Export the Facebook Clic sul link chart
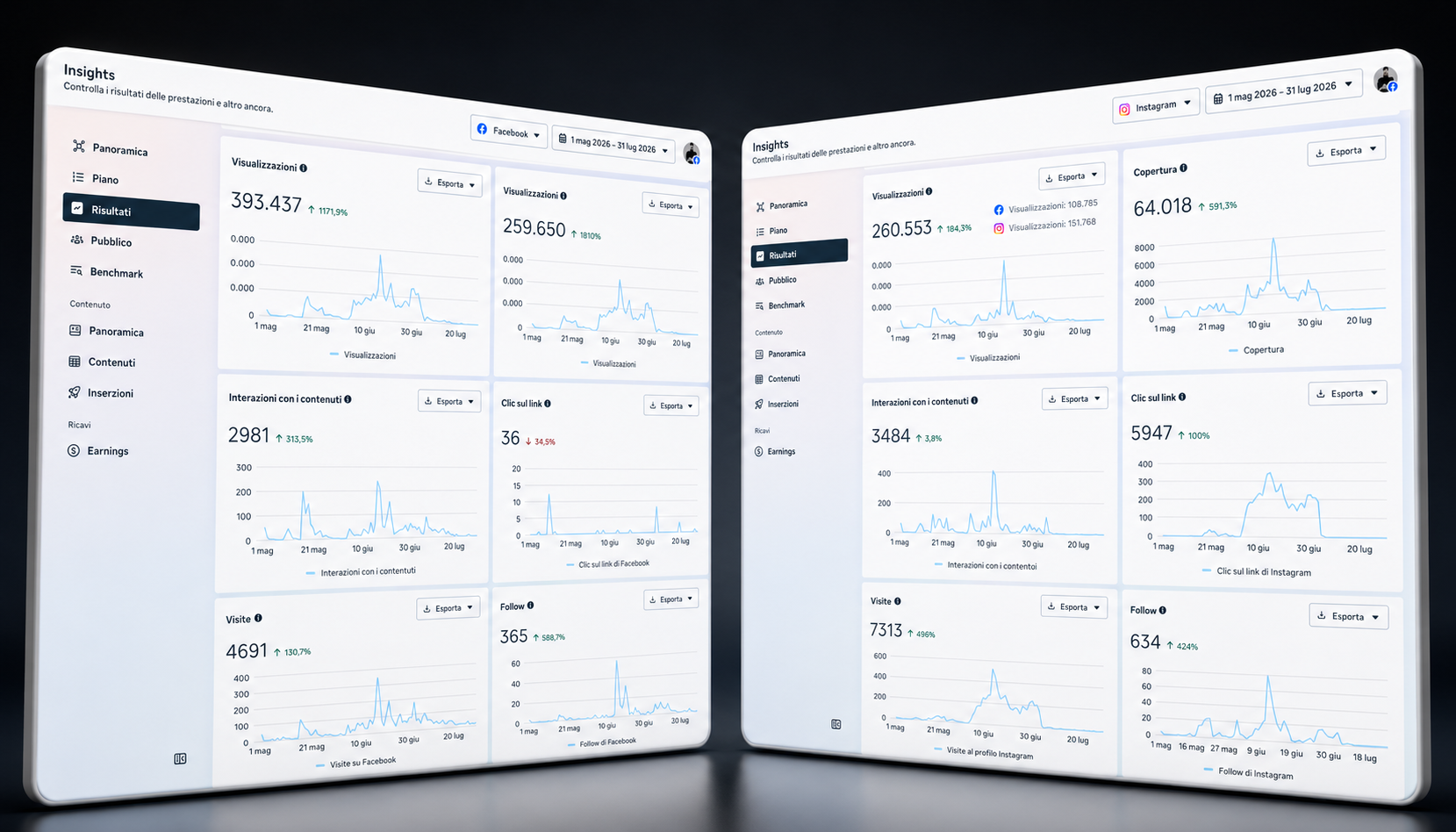 point(671,405)
